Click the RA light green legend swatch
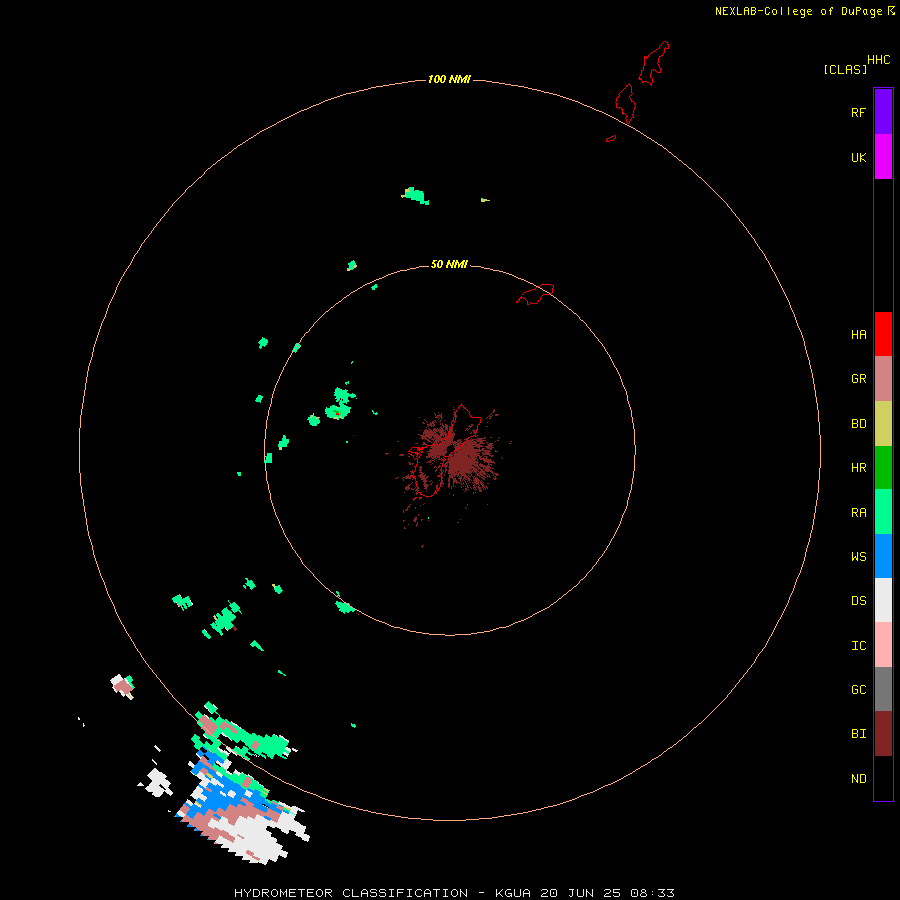This screenshot has width=900, height=900. pos(883,512)
